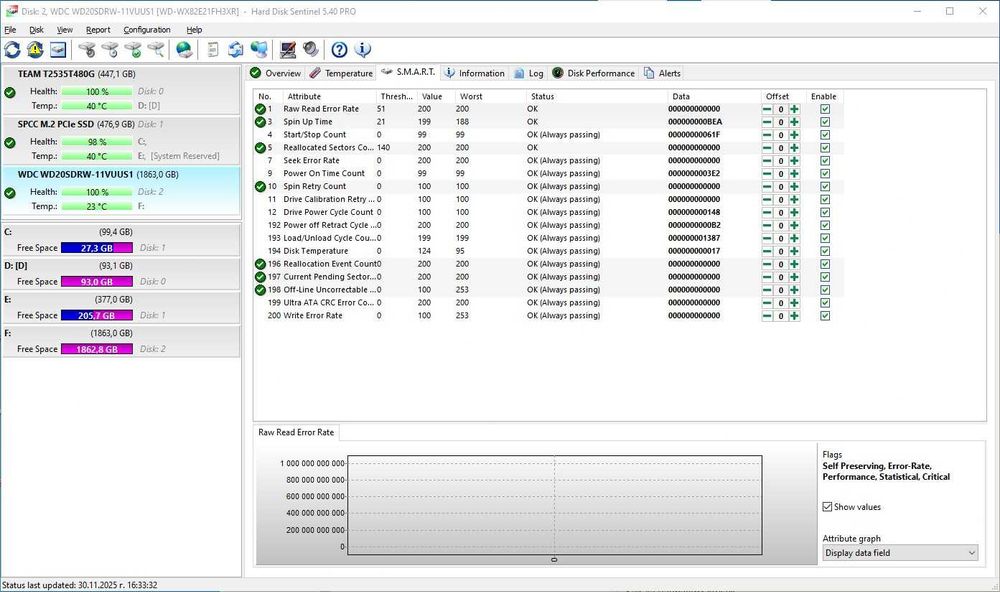Click the green health check icon of TEAM T253ST480G

[x=10, y=92]
